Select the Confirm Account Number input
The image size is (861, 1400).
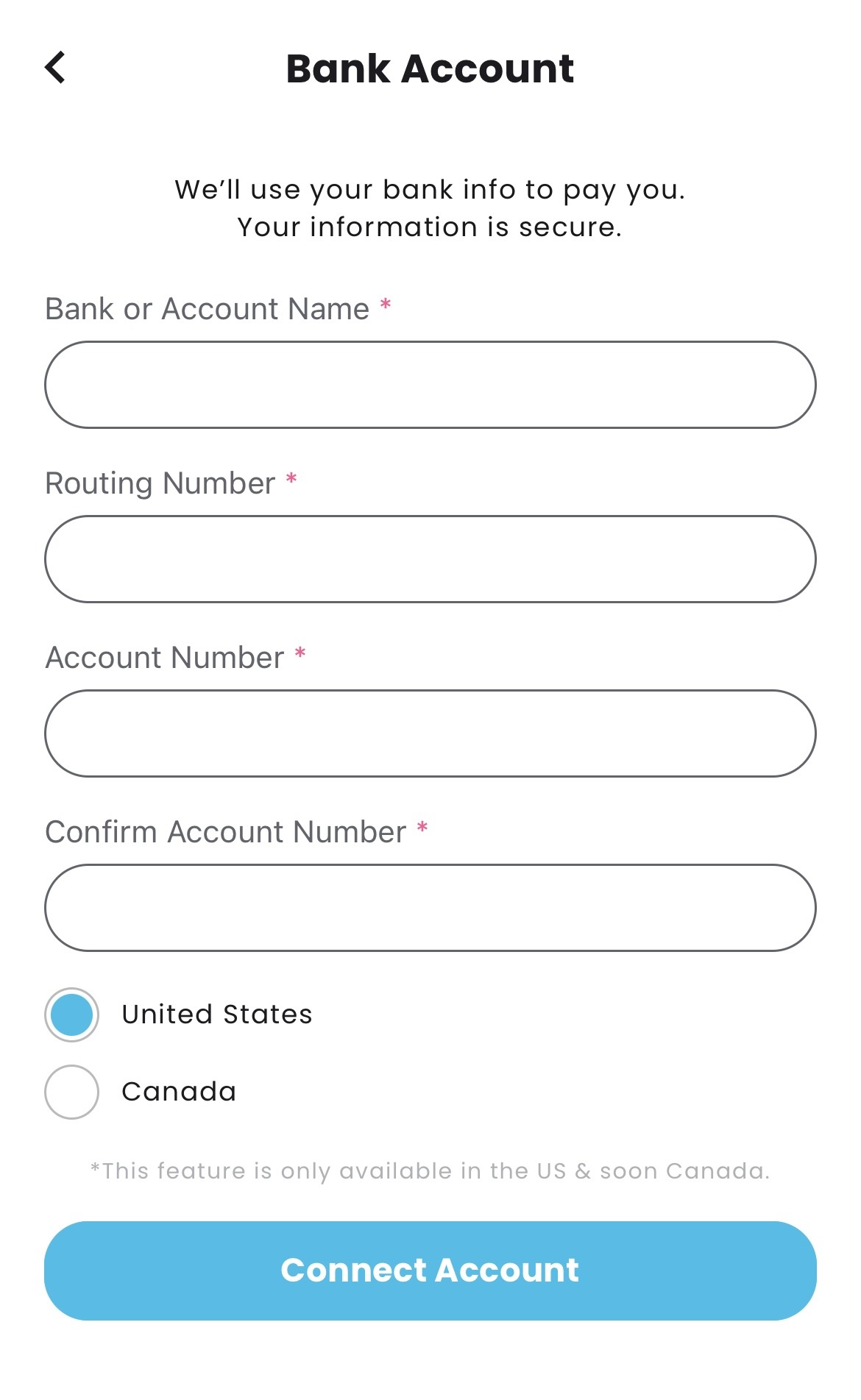coord(430,908)
